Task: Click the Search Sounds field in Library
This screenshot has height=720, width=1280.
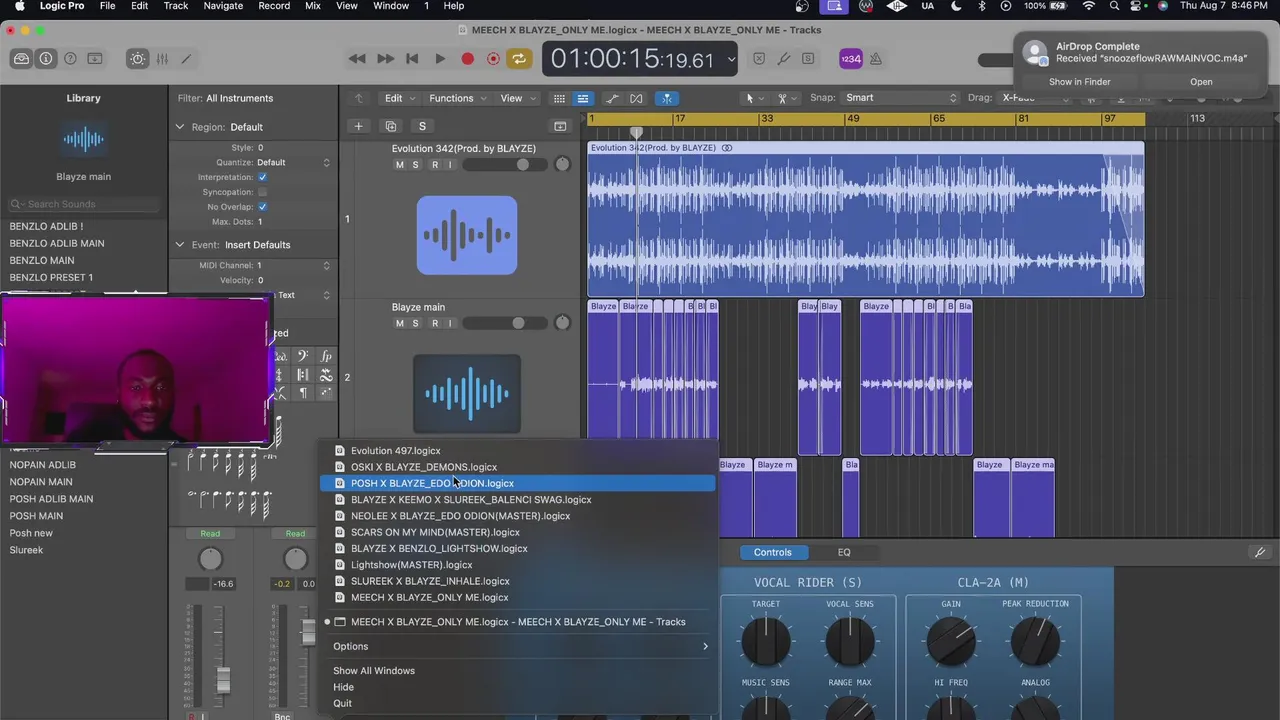Action: [84, 204]
